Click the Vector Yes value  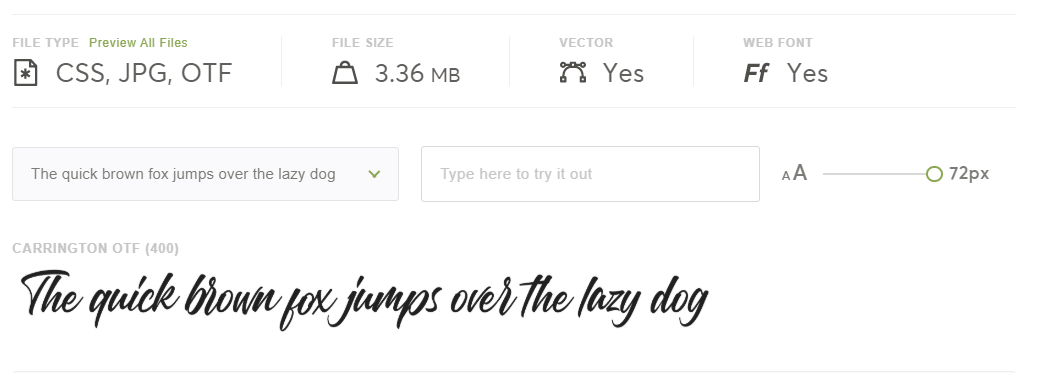[623, 73]
